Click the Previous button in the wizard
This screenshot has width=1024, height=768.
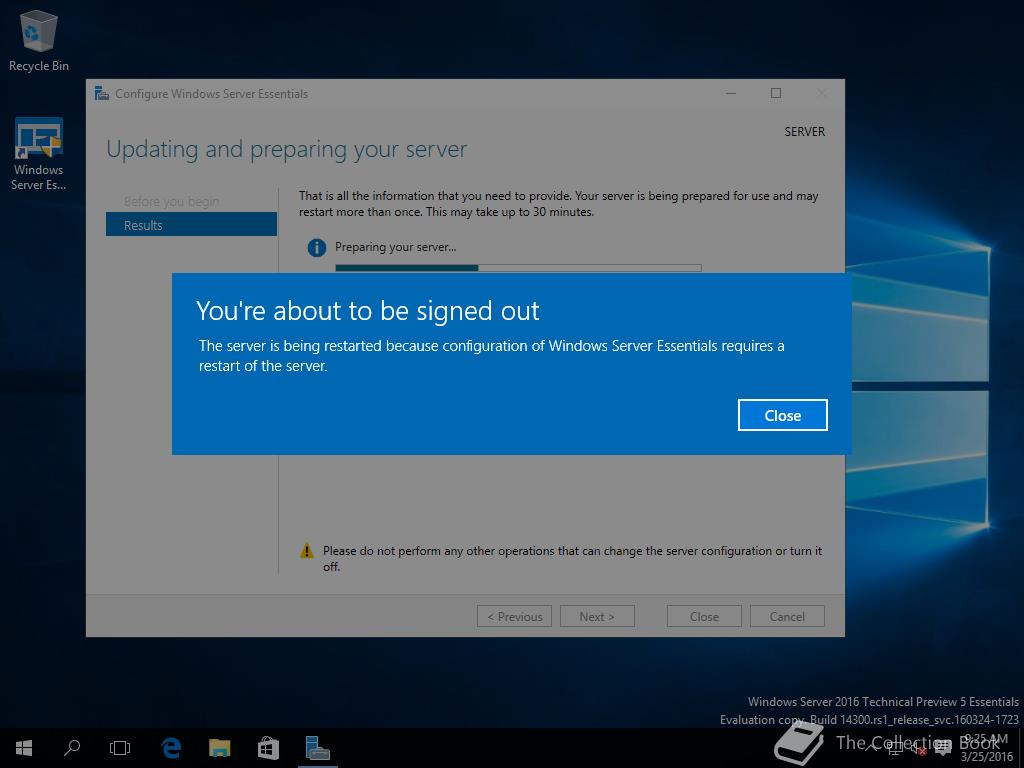(x=514, y=616)
